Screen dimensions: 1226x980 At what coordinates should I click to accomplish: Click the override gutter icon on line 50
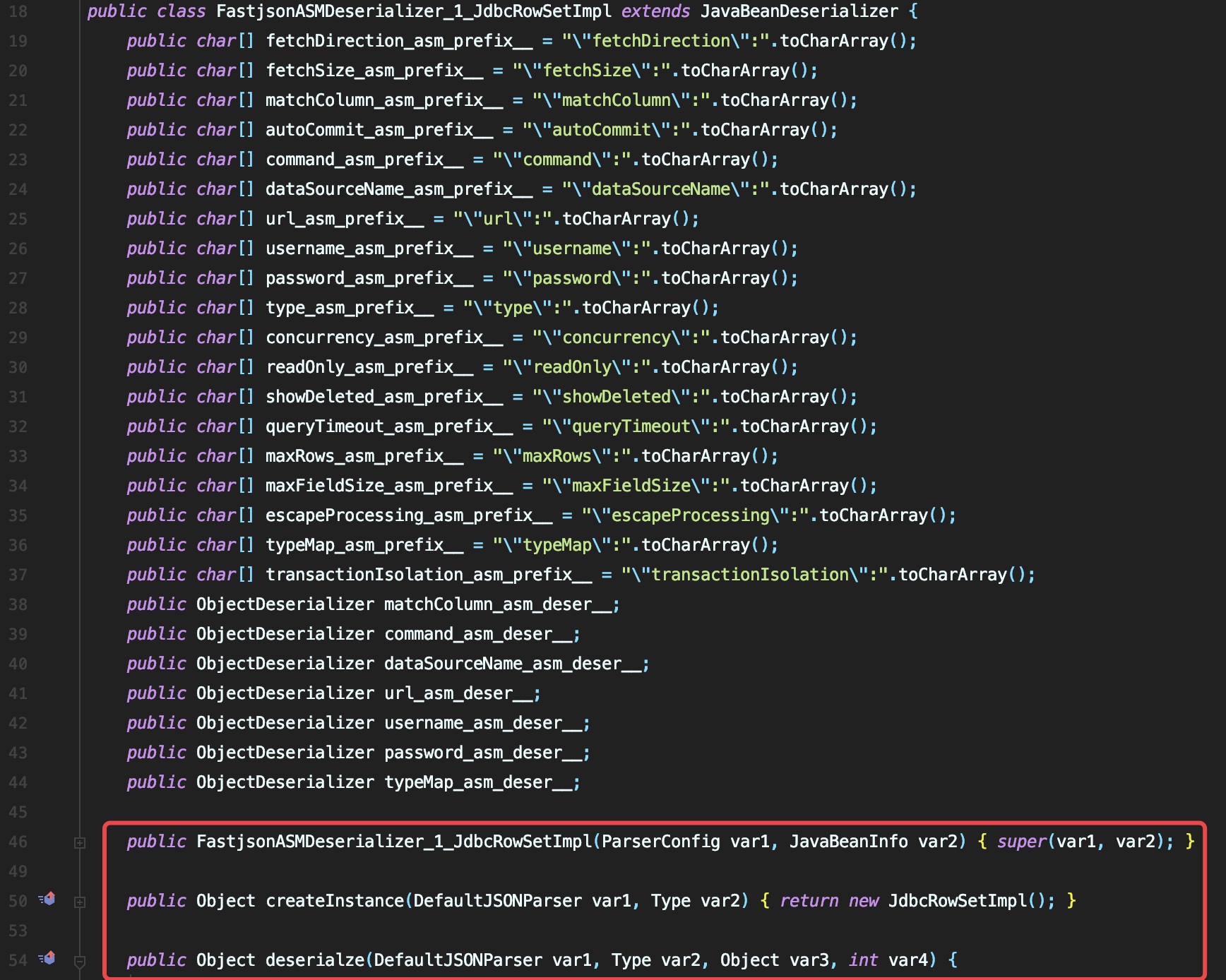(47, 900)
